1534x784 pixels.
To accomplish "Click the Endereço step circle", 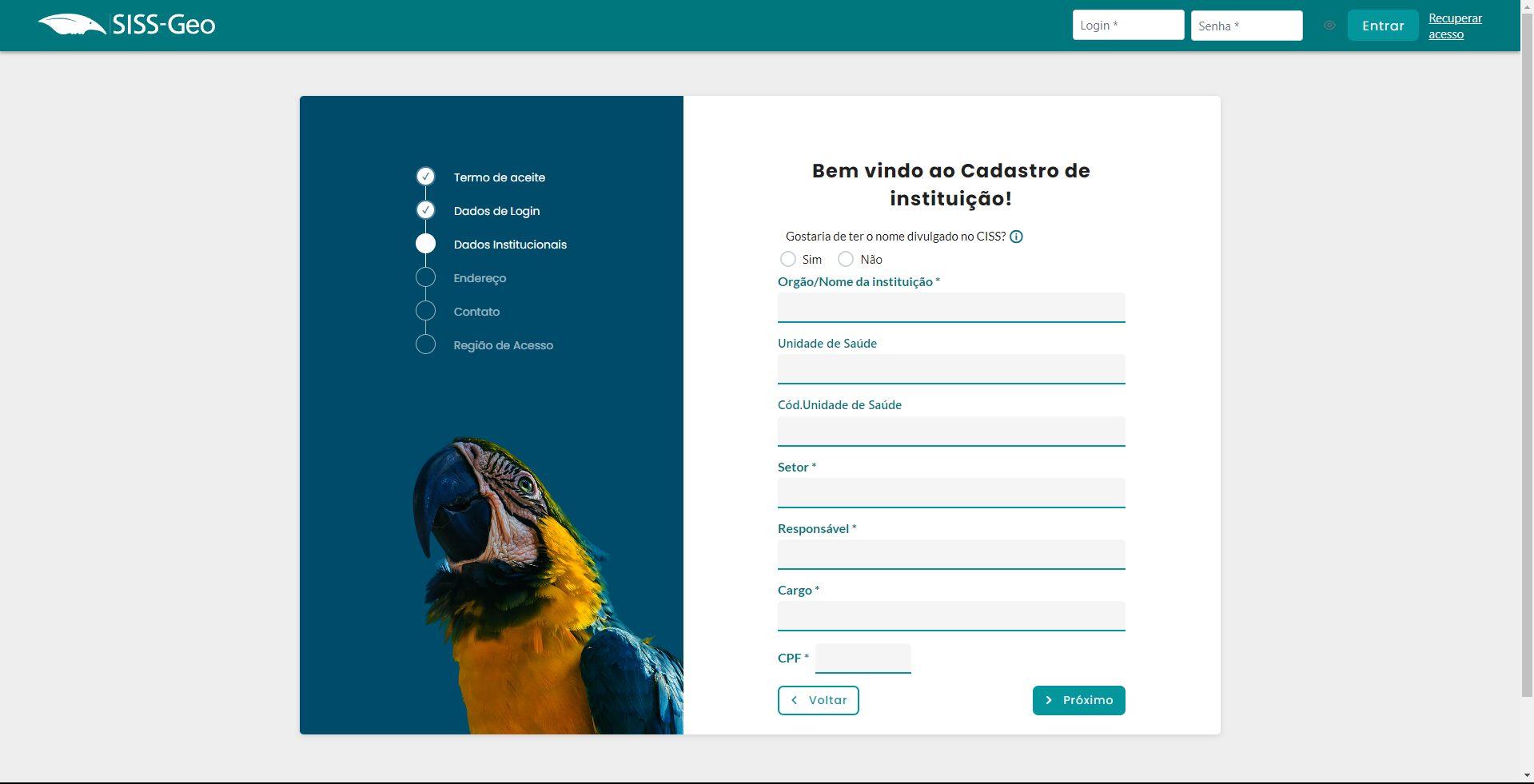I will point(425,277).
